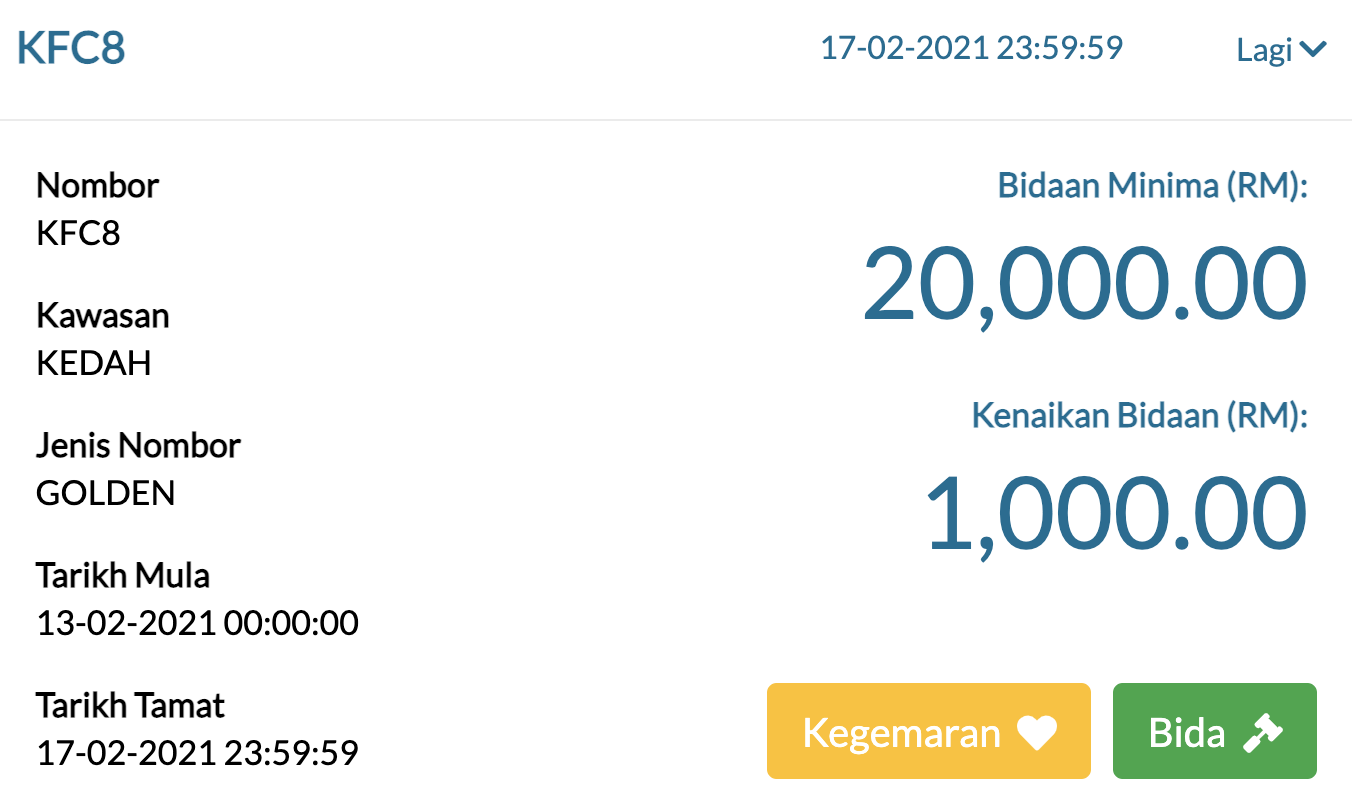Image resolution: width=1352 pixels, height=799 pixels.
Task: Click the header timestamp 17-02-2021 23:59:59
Action: click(971, 48)
